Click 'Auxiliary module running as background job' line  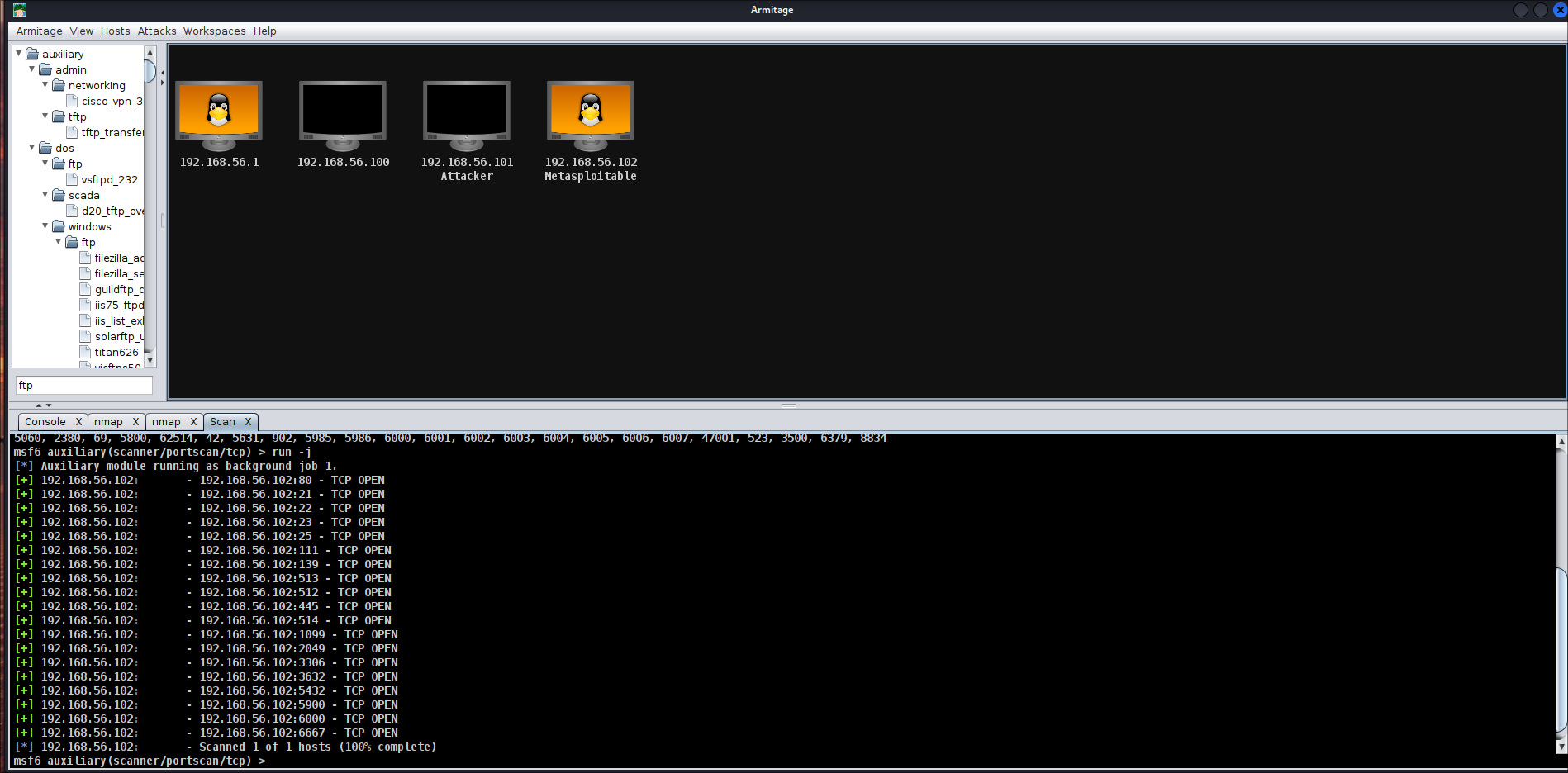[176, 467]
